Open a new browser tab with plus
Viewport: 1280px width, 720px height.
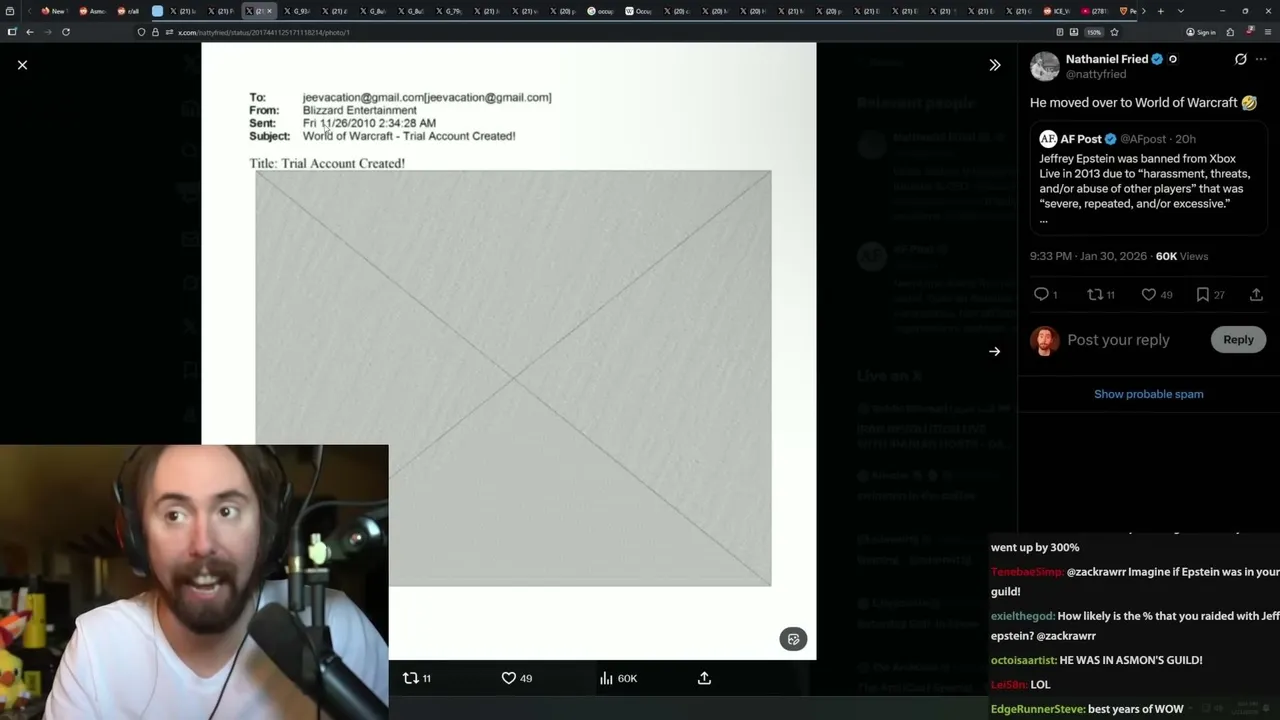(x=1160, y=11)
